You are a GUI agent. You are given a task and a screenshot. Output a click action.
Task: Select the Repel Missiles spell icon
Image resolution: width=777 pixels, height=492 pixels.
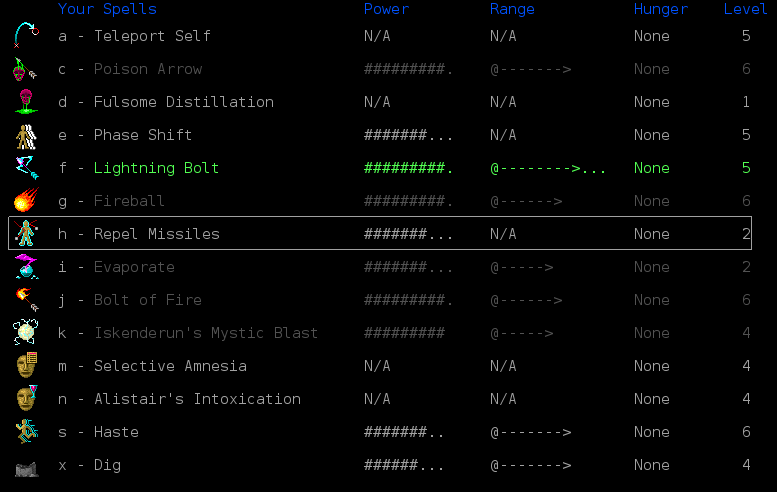coord(26,234)
